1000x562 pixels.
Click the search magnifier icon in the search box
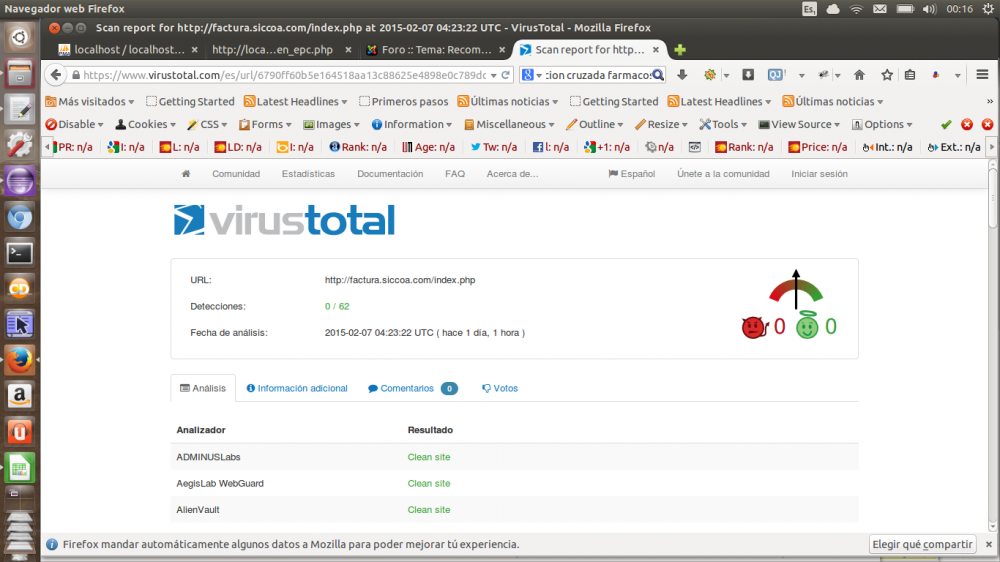tap(658, 75)
